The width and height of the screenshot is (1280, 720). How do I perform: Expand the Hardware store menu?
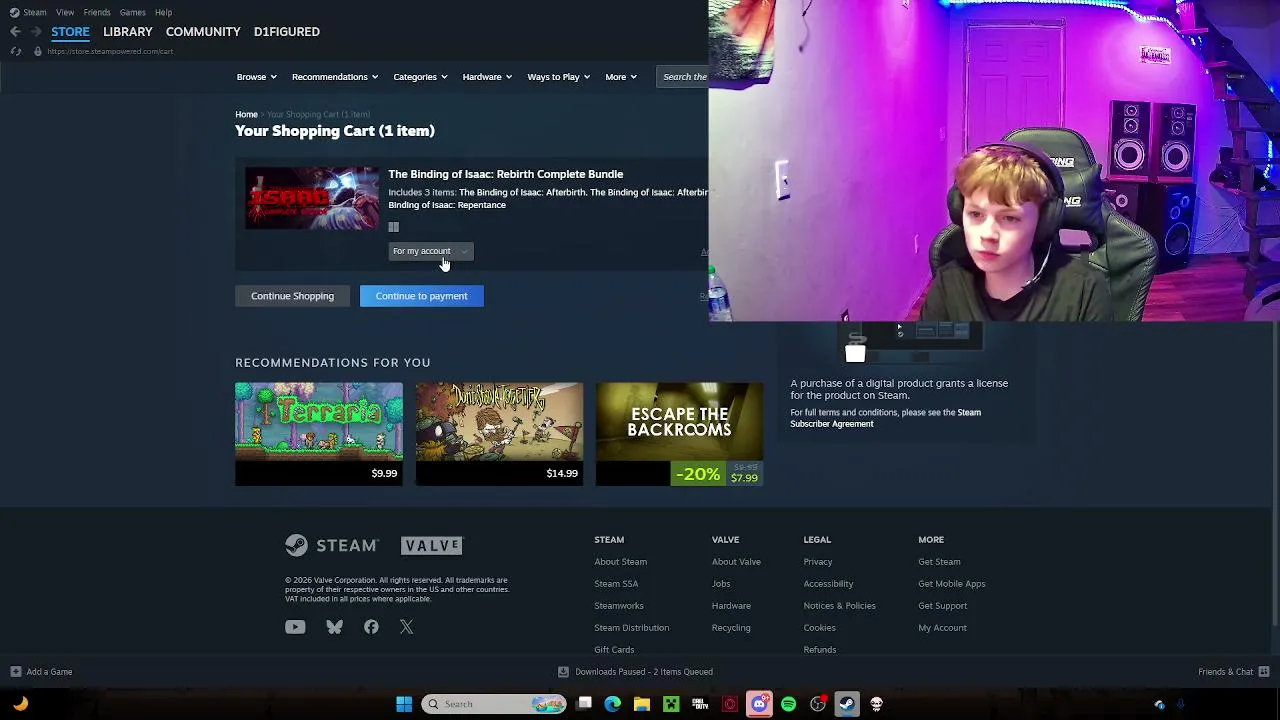tap(487, 77)
